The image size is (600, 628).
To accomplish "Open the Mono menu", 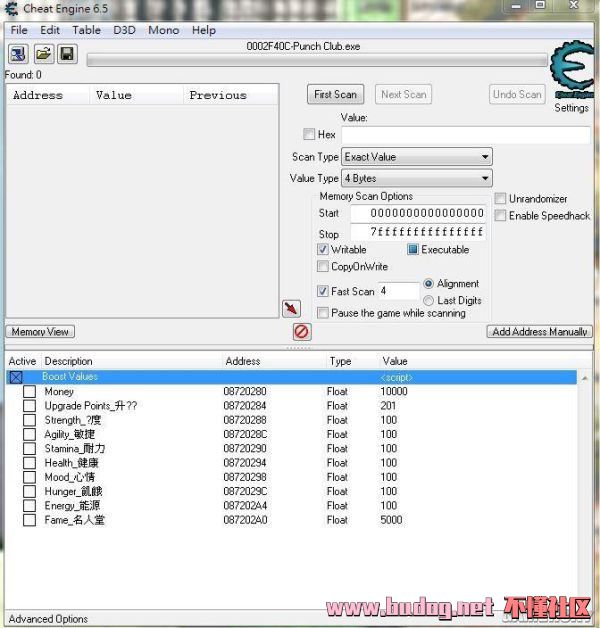I will coord(163,30).
